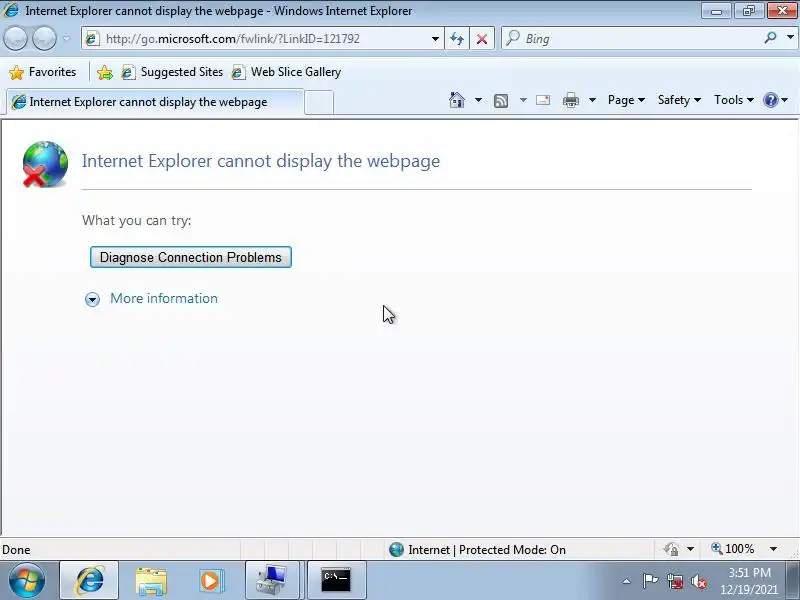
Task: Show hidden system tray icons arrow
Action: click(x=627, y=581)
